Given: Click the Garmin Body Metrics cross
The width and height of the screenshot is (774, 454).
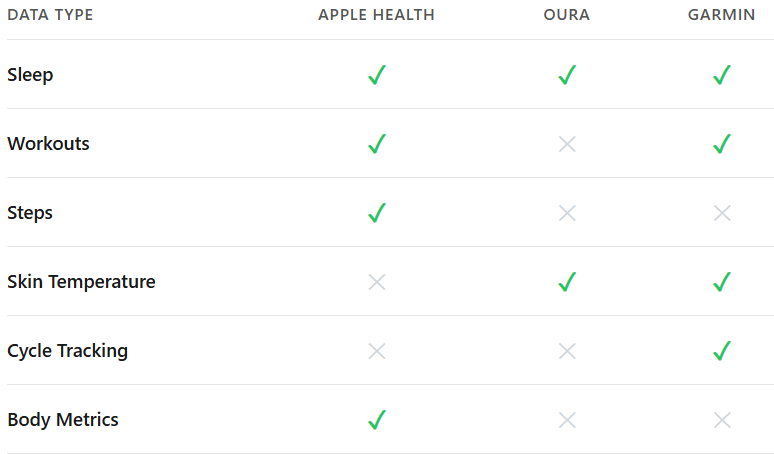Looking at the screenshot, I should pyautogui.click(x=722, y=420).
